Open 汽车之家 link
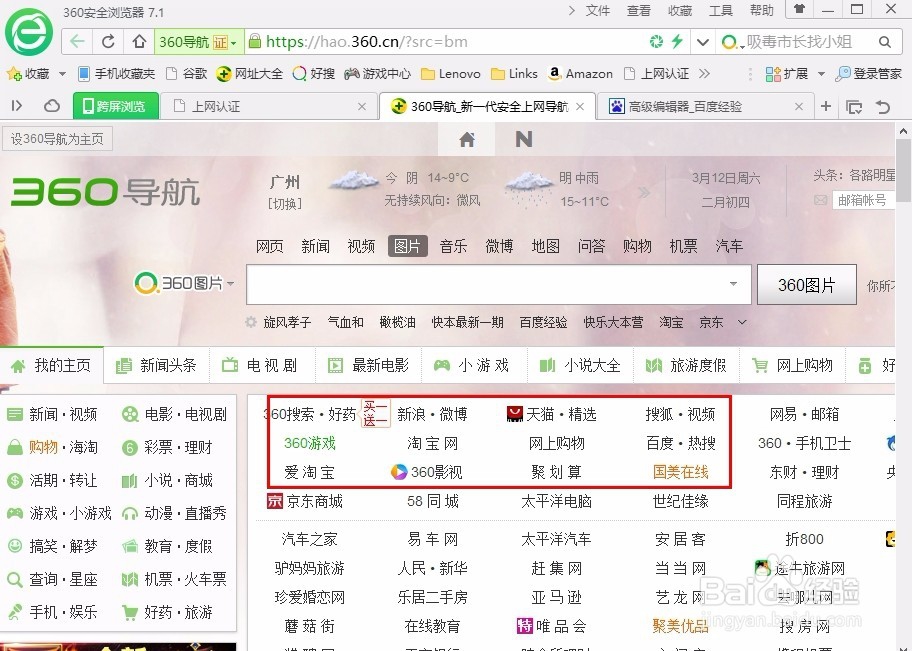Image resolution: width=912 pixels, height=651 pixels. (x=309, y=539)
